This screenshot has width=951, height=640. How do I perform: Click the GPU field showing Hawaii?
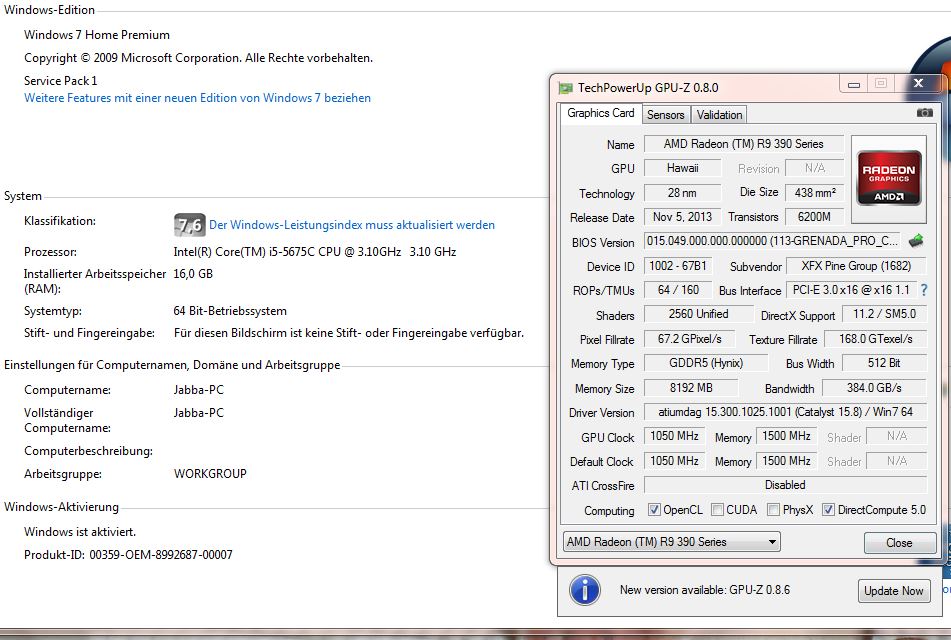tap(682, 168)
